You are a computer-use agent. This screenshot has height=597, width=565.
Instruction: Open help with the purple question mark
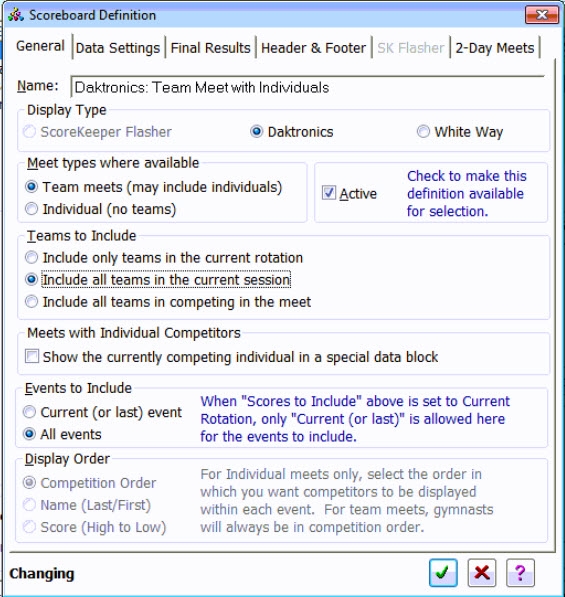coord(520,573)
